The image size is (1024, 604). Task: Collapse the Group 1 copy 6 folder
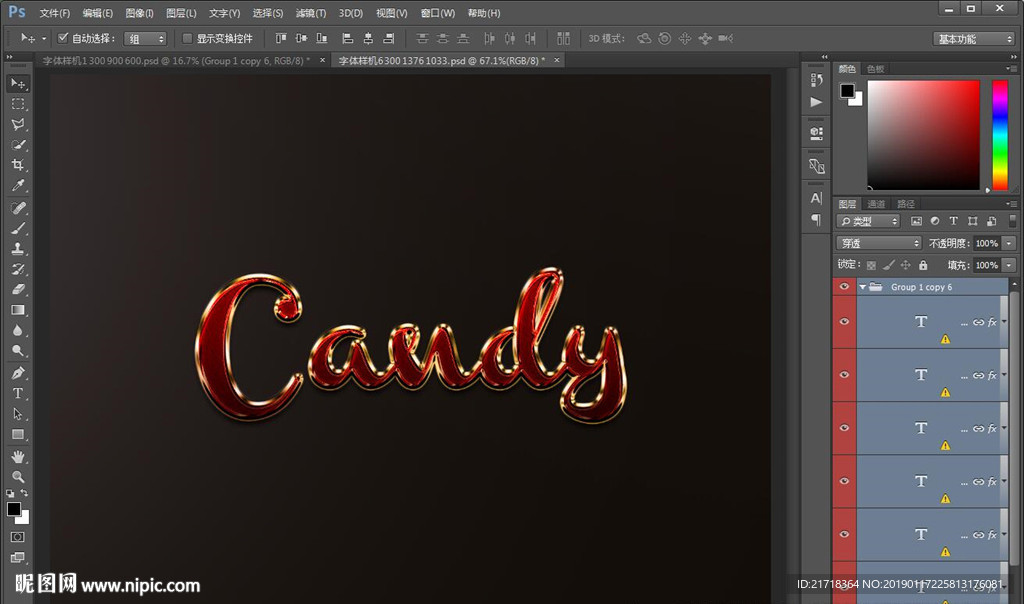(x=862, y=287)
